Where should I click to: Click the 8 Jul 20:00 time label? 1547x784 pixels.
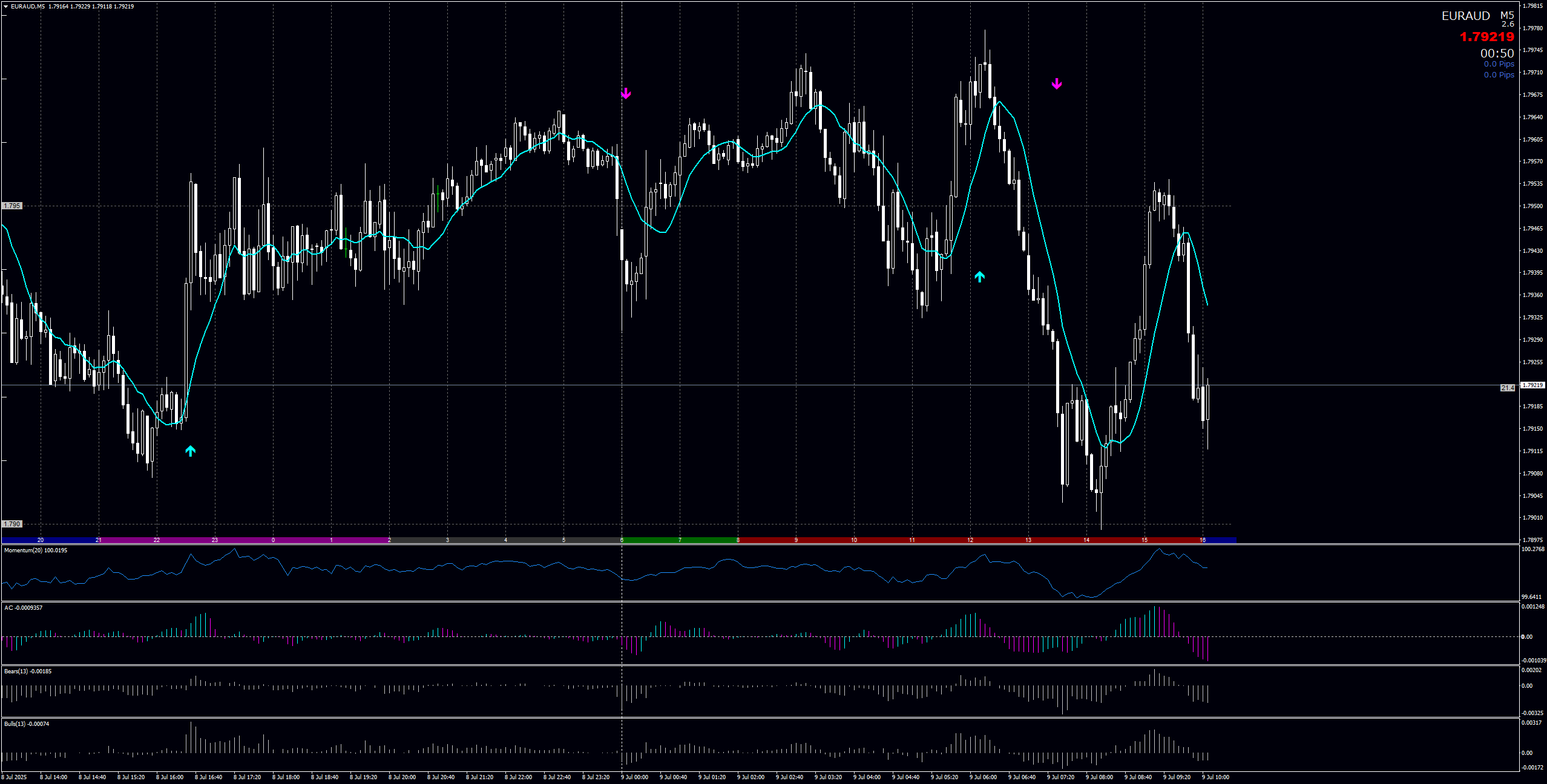point(402,777)
